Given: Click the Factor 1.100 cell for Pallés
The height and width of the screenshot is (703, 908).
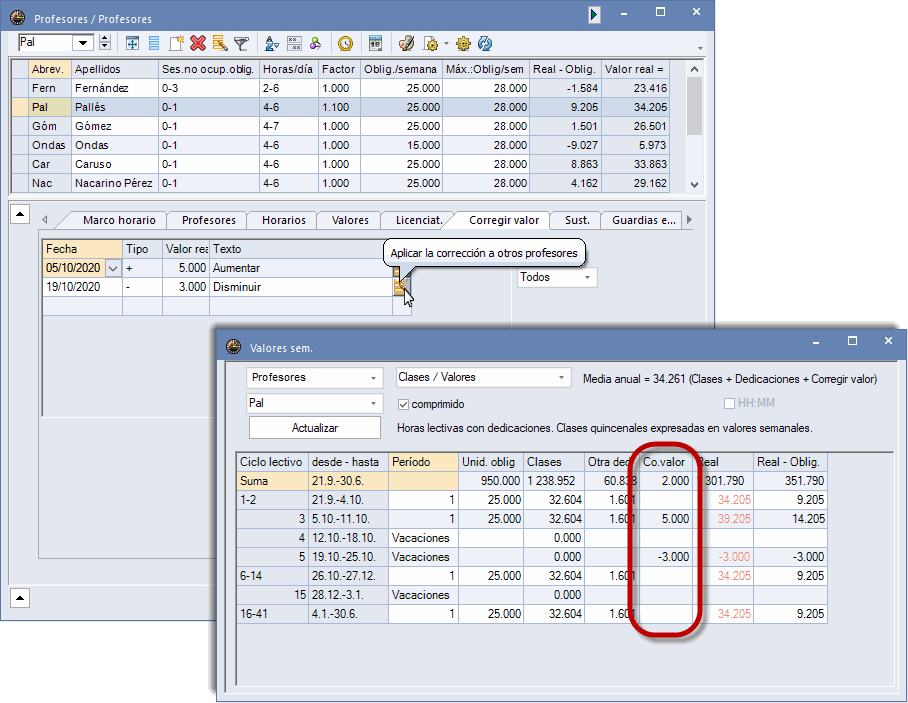Looking at the screenshot, I should tap(339, 107).
